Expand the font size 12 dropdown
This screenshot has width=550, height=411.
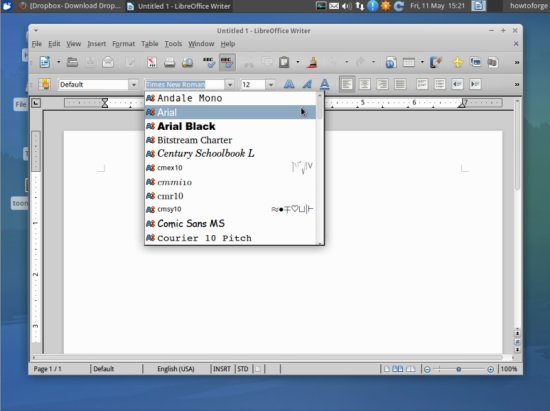270,85
